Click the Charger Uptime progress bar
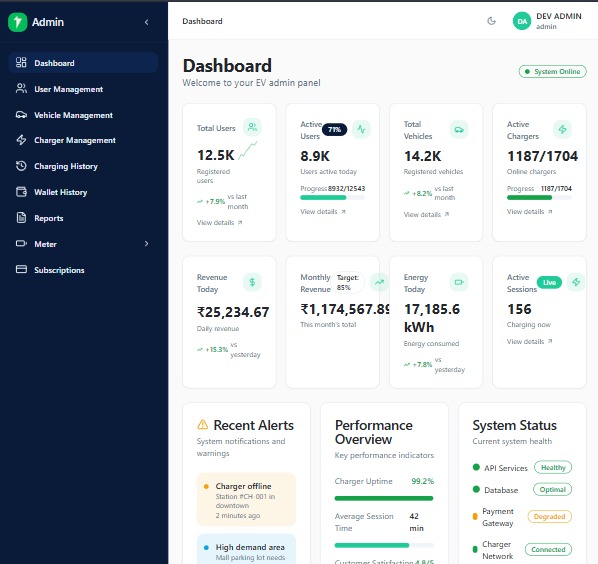This screenshot has height=564, width=598. coord(384,498)
